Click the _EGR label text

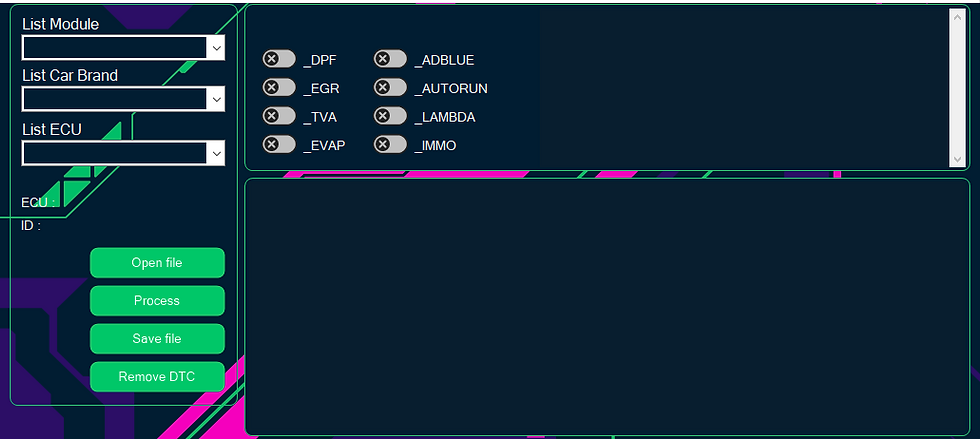pyautogui.click(x=321, y=89)
